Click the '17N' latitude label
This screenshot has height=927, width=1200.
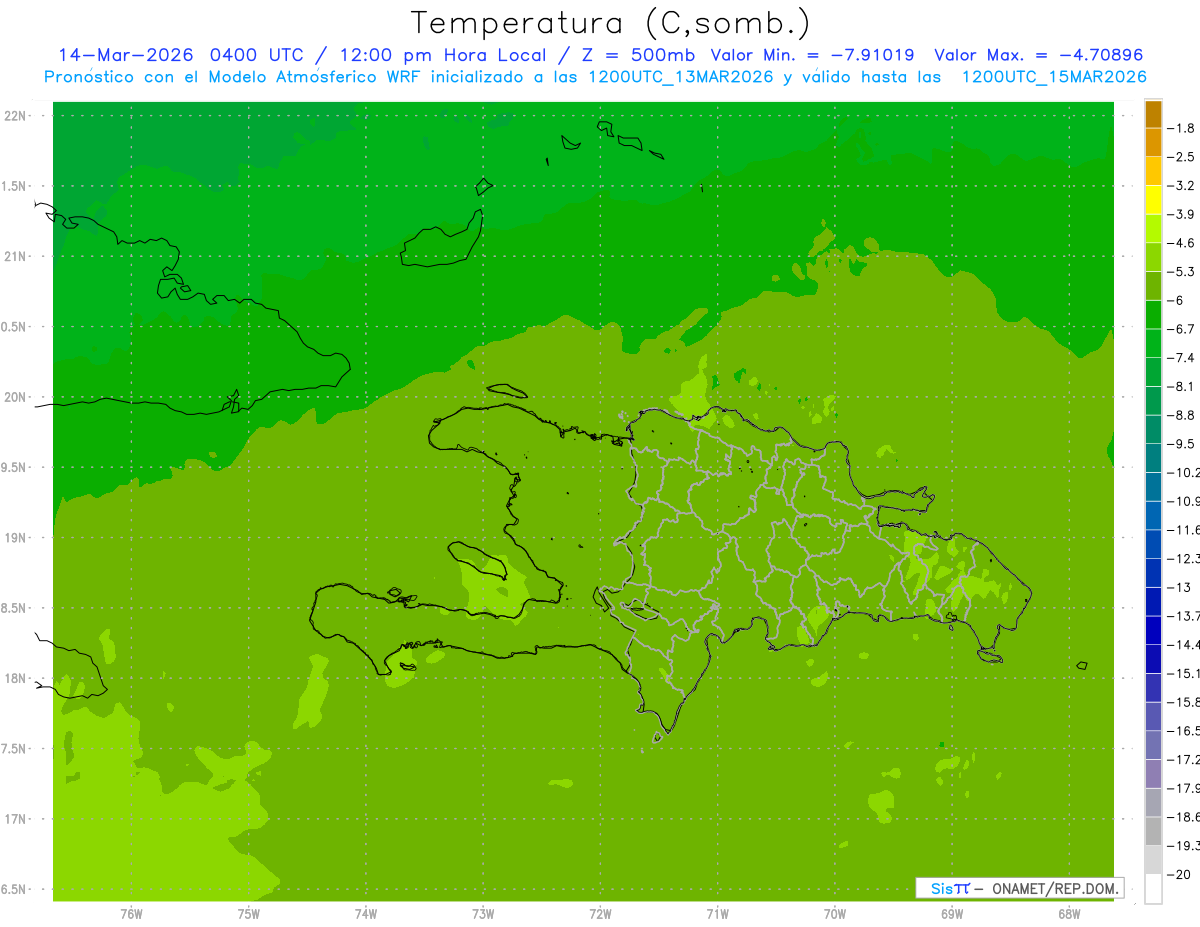[x=16, y=819]
